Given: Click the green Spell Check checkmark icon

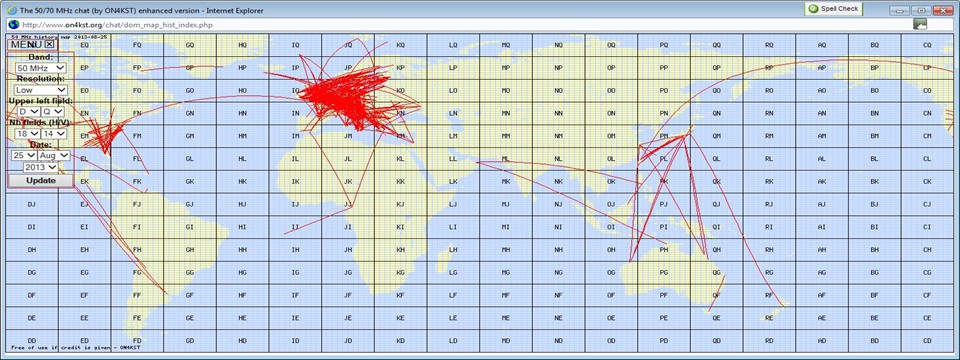Looking at the screenshot, I should [812, 9].
